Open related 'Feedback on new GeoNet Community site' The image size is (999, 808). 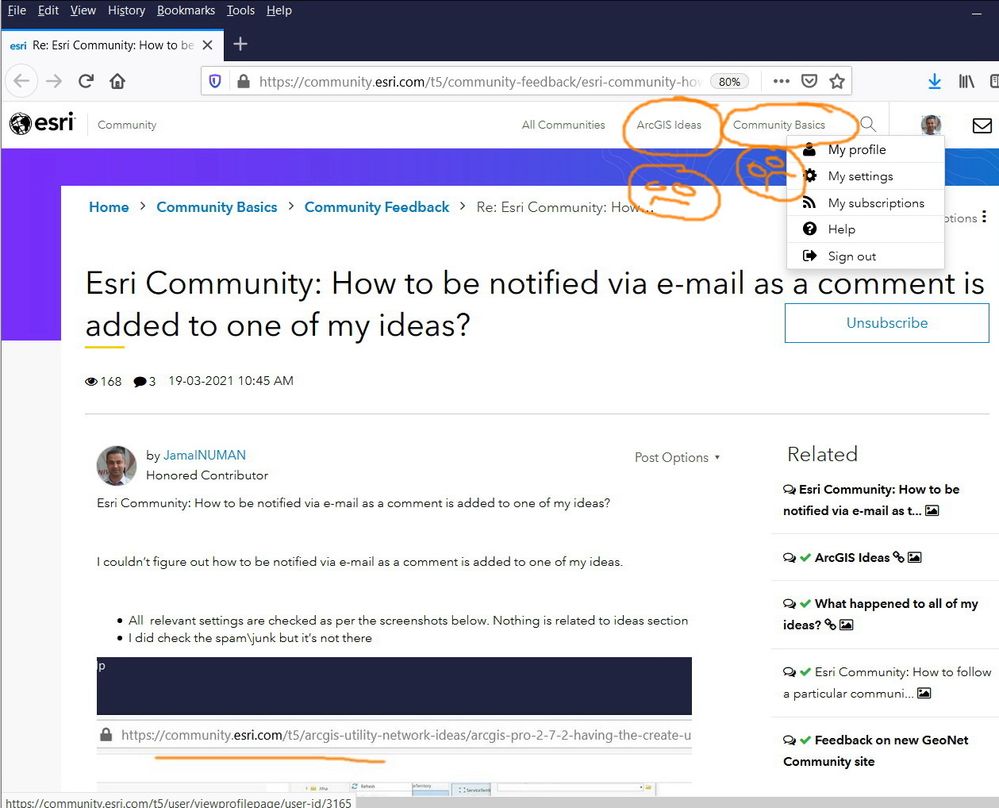(876, 751)
